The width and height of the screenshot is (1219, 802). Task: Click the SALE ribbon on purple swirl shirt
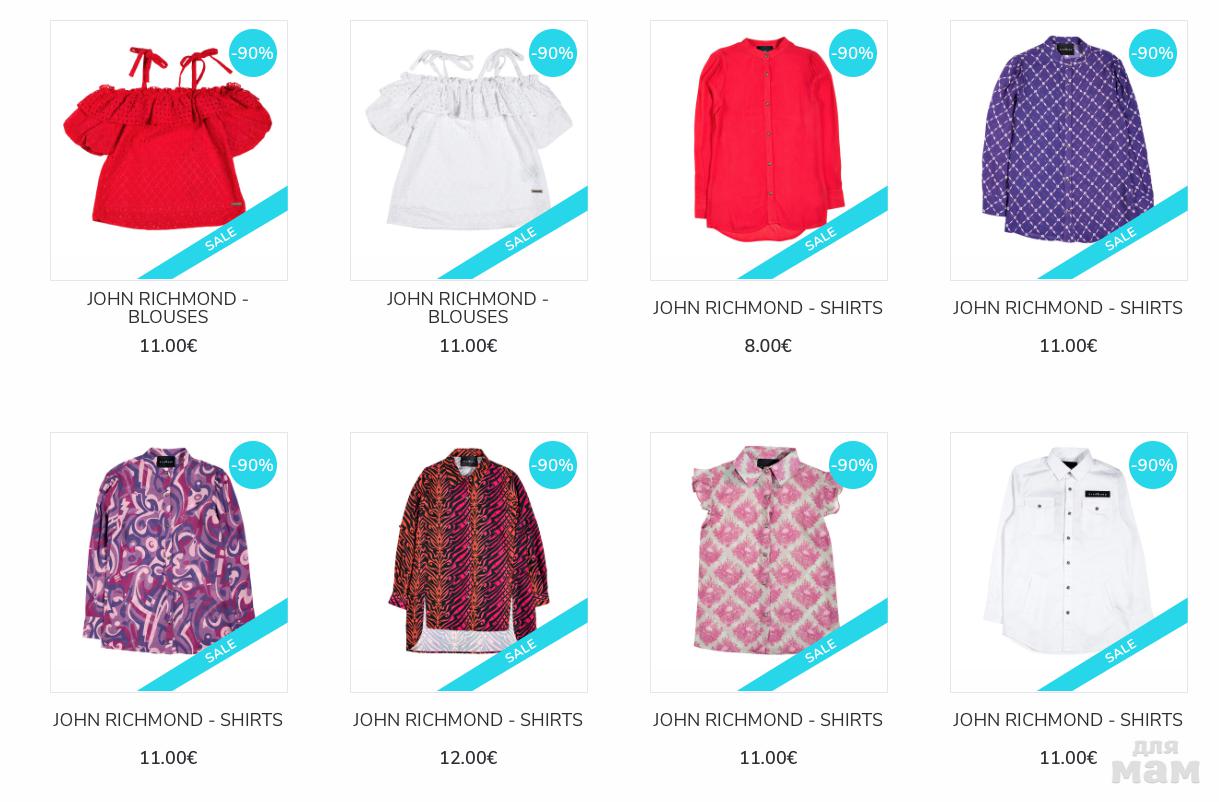pyautogui.click(x=220, y=650)
